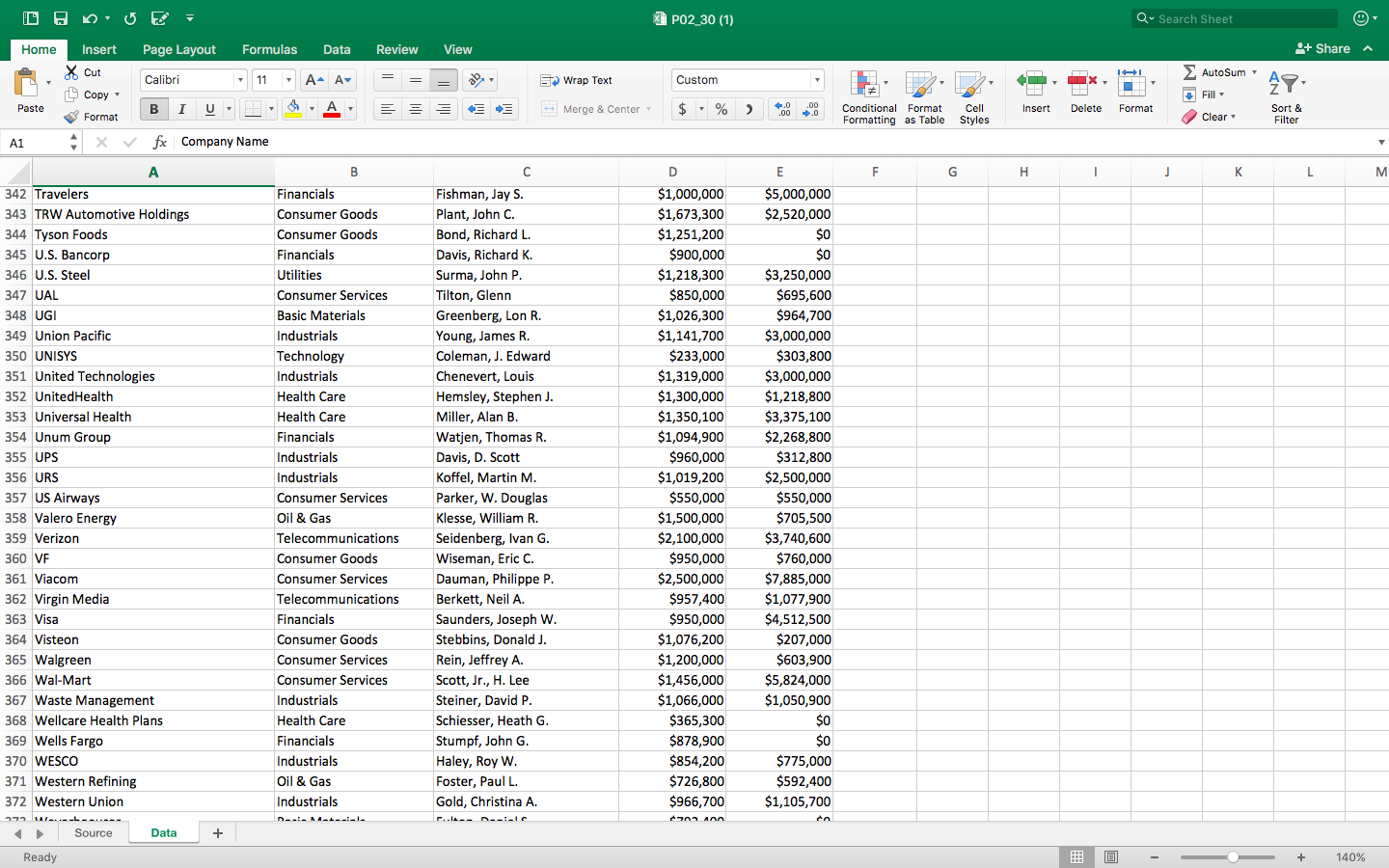Open the Review ribbon tab
Image resolution: width=1389 pixels, height=868 pixels.
(397, 49)
